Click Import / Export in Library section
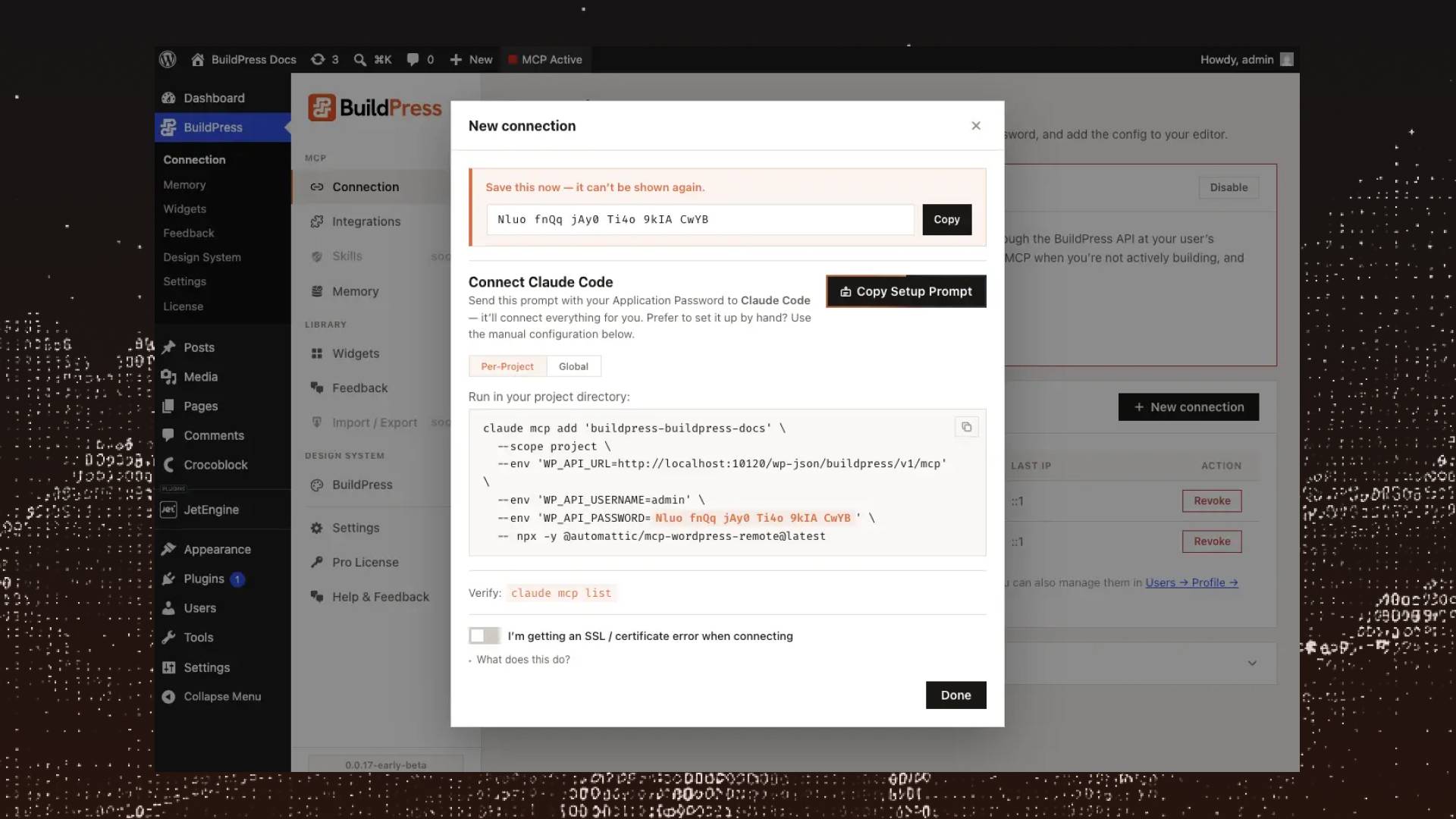 [x=375, y=422]
